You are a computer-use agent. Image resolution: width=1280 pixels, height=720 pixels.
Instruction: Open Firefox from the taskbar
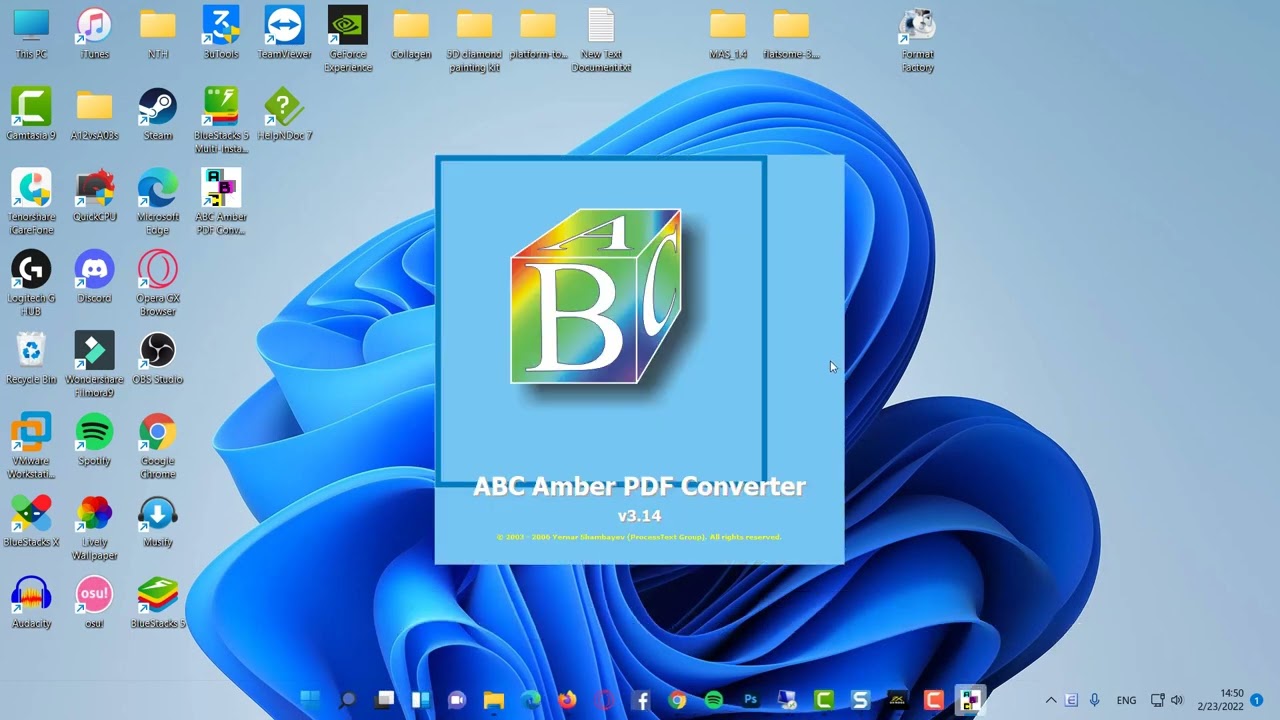click(x=568, y=700)
